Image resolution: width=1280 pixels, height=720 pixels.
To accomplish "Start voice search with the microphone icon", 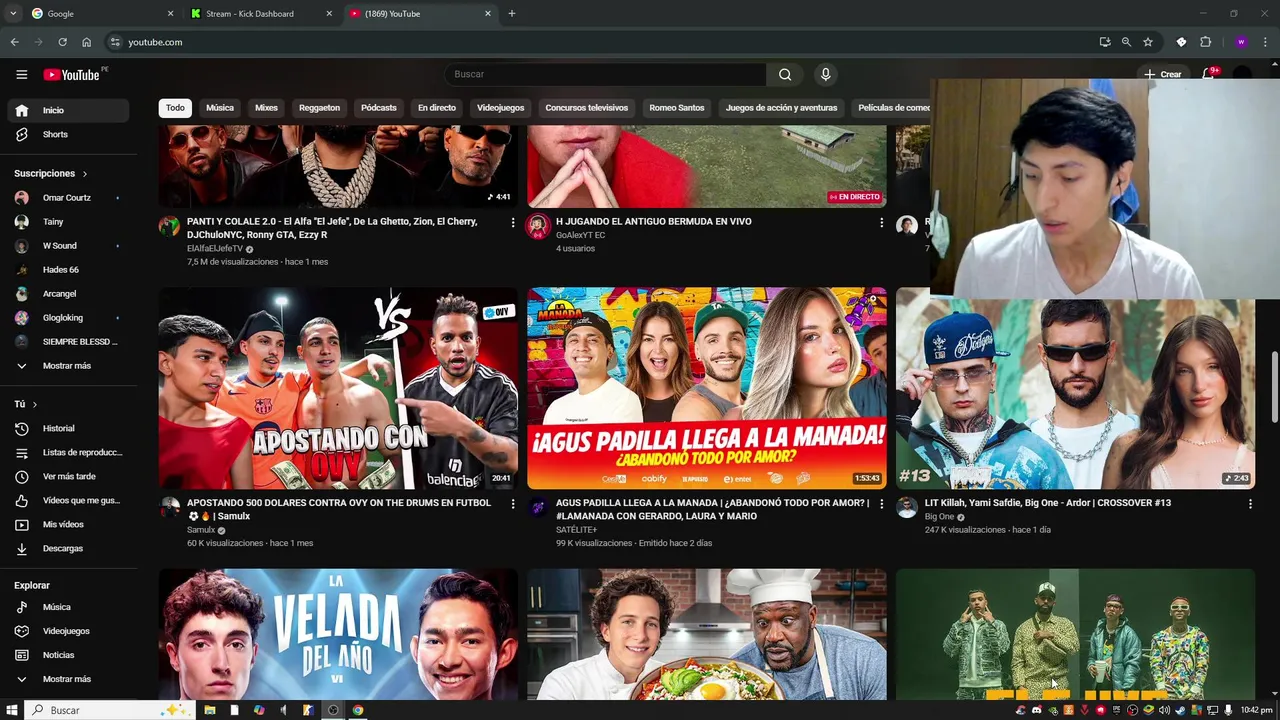I will click(x=825, y=74).
